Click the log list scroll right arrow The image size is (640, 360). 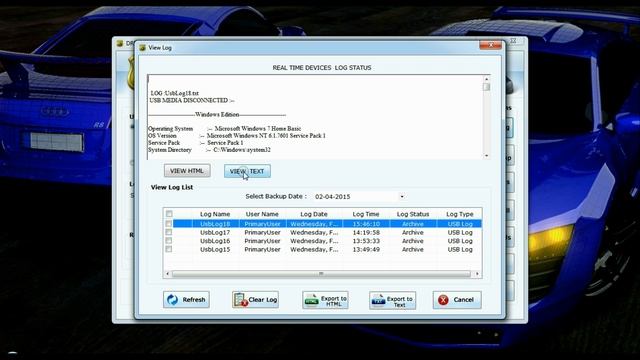click(477, 274)
